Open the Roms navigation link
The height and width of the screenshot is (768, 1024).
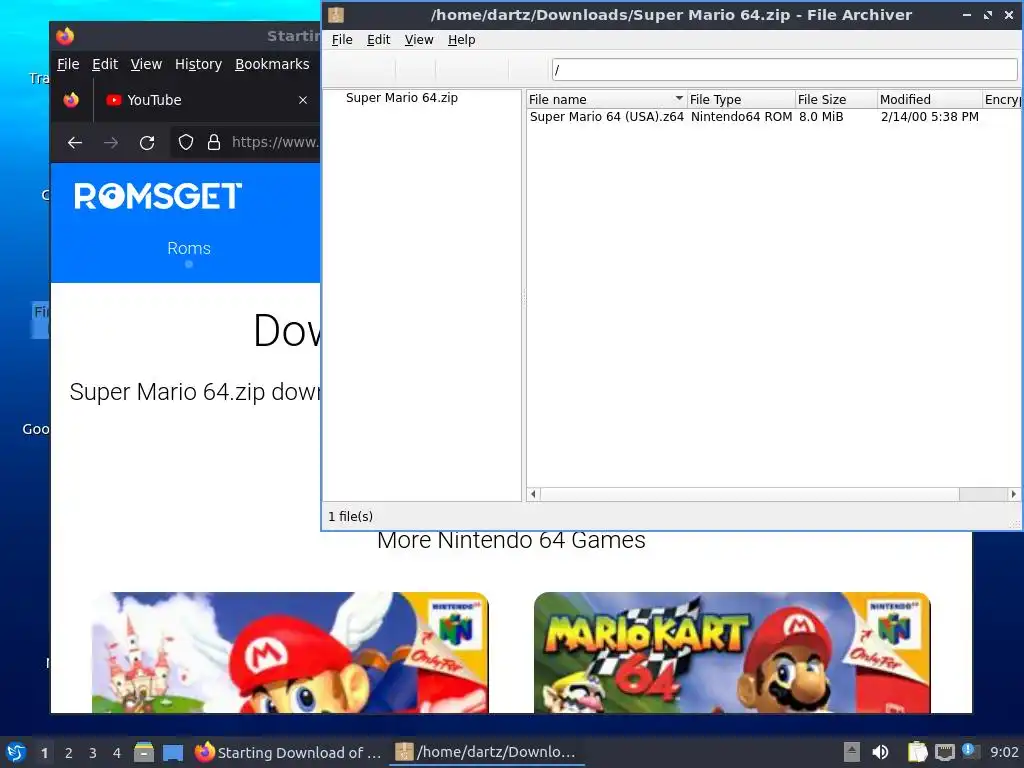coord(189,248)
